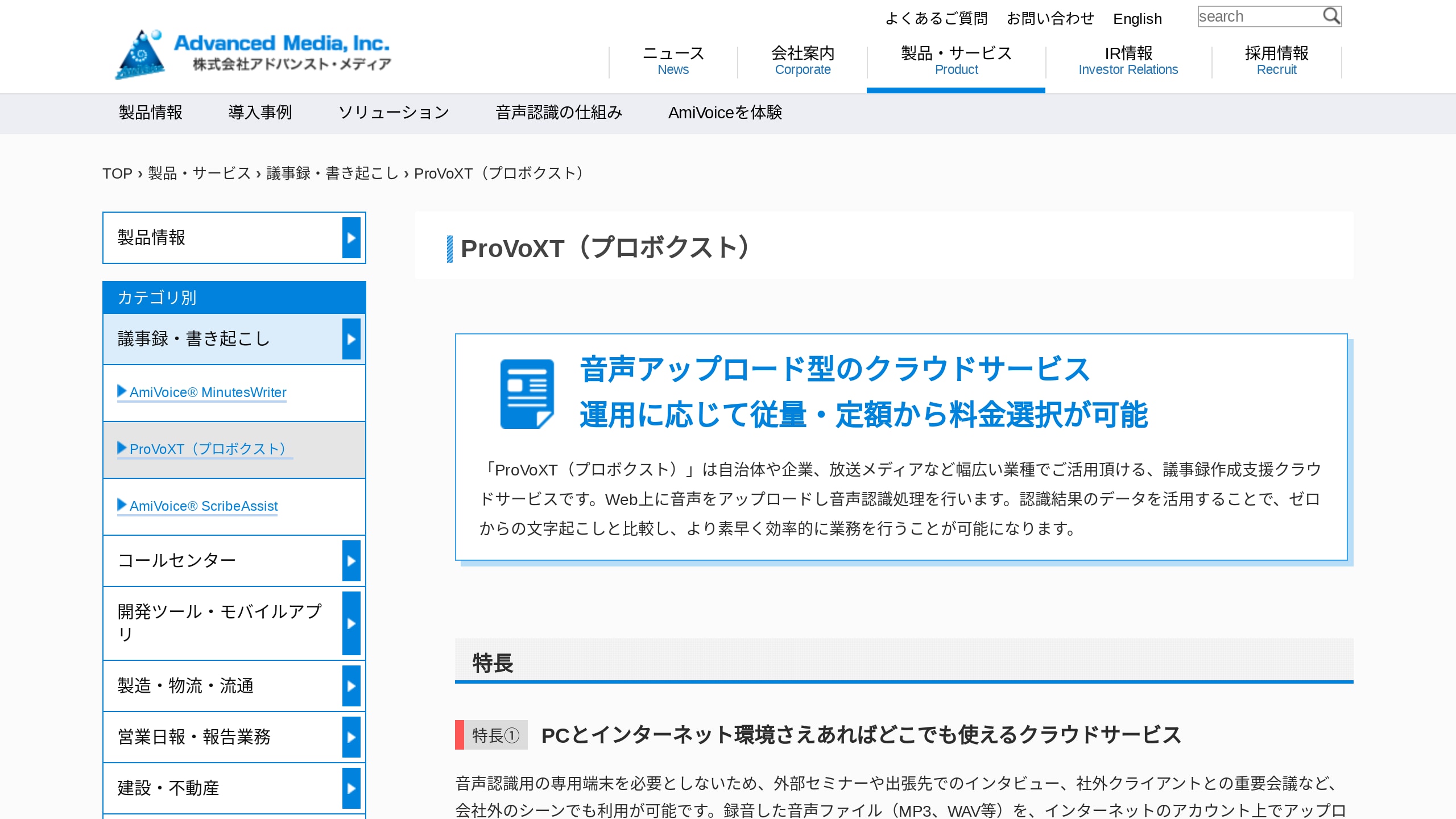Select 音声認識の仕組み in sub navigation
Image resolution: width=1456 pixels, height=819 pixels.
click(x=559, y=113)
